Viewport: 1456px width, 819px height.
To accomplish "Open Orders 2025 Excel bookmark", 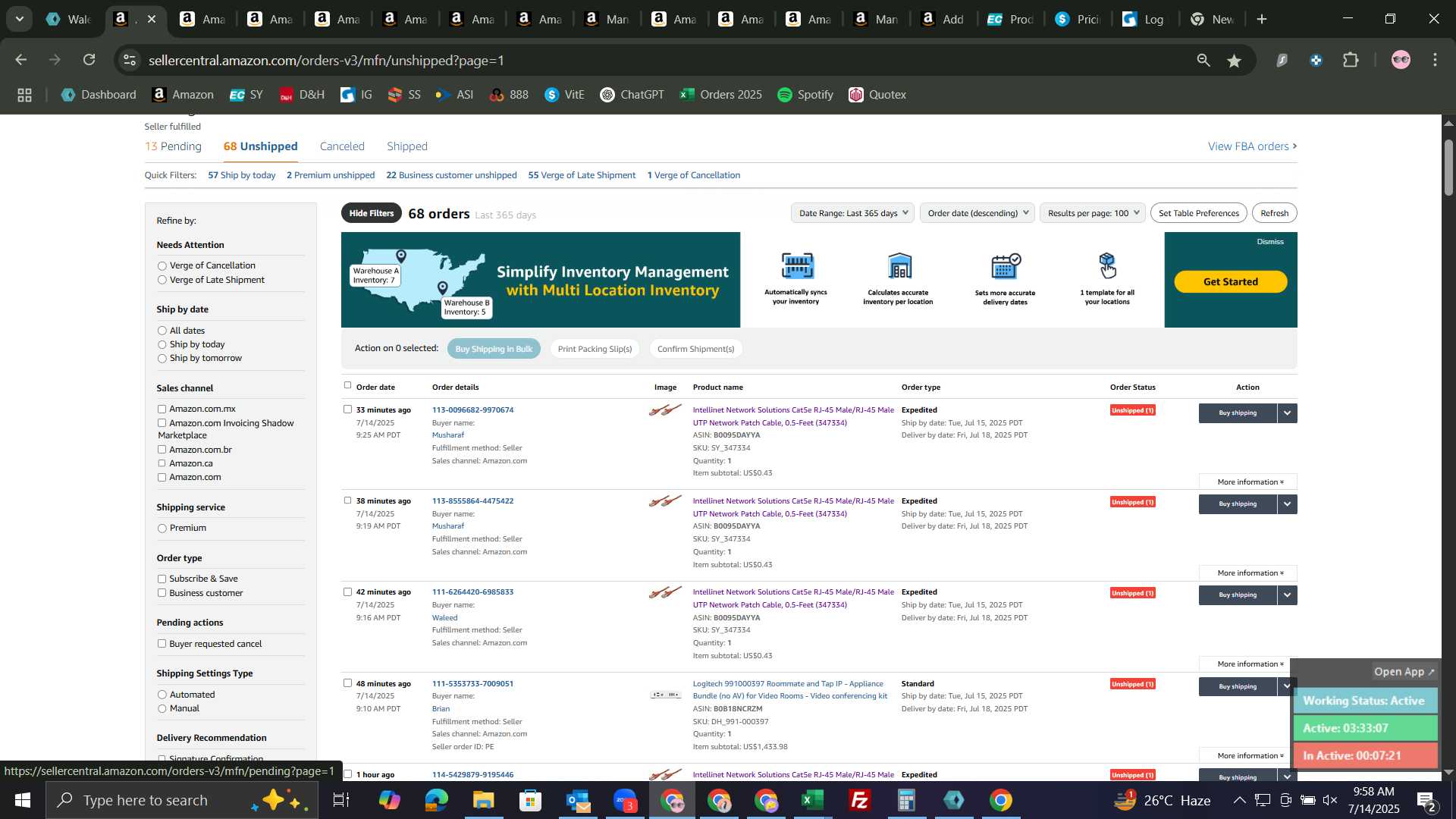I will click(720, 95).
